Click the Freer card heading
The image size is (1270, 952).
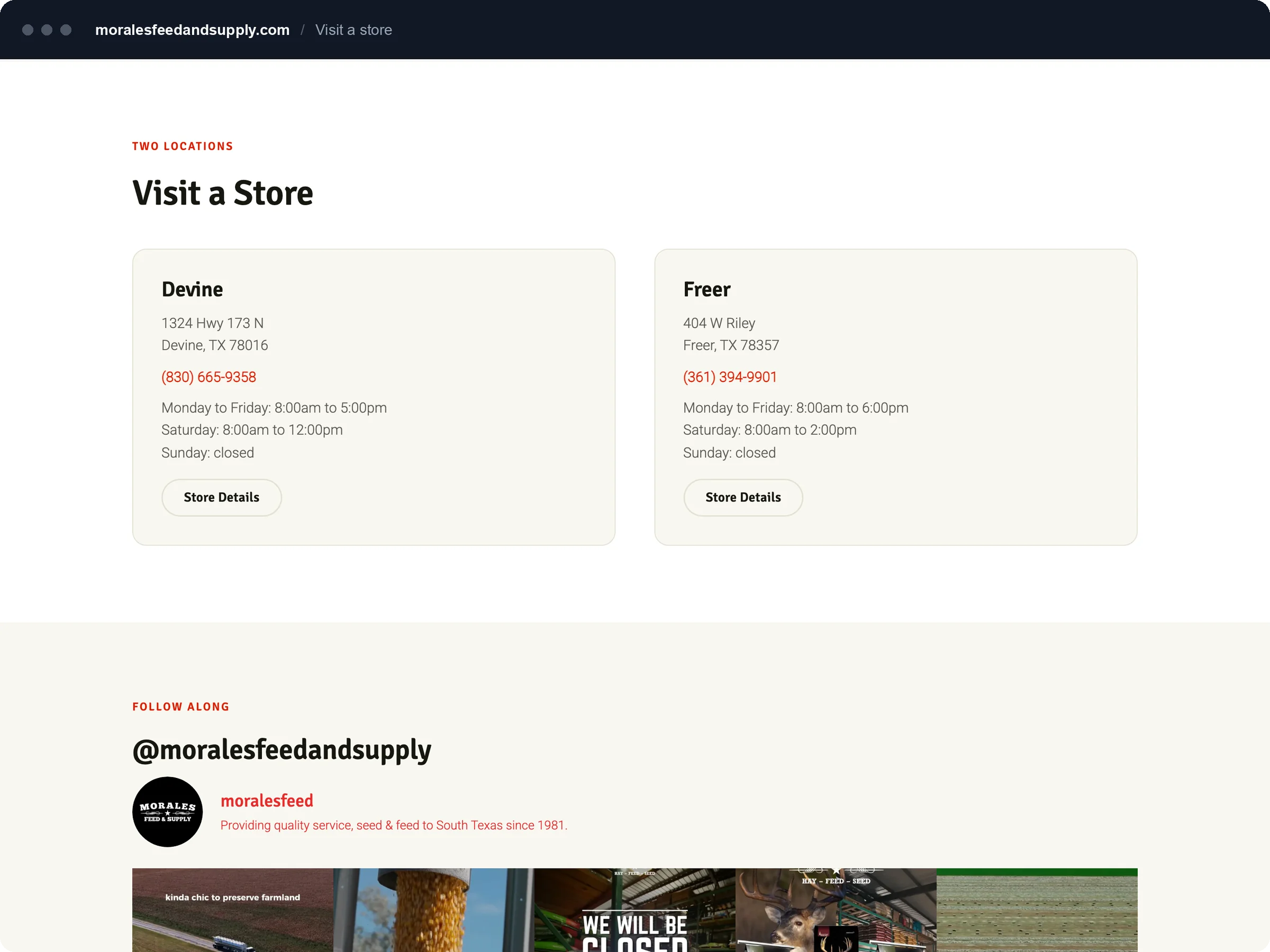(707, 289)
